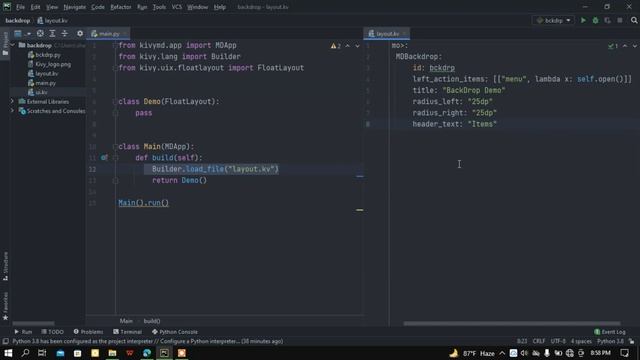Open the File menu

(20, 7)
